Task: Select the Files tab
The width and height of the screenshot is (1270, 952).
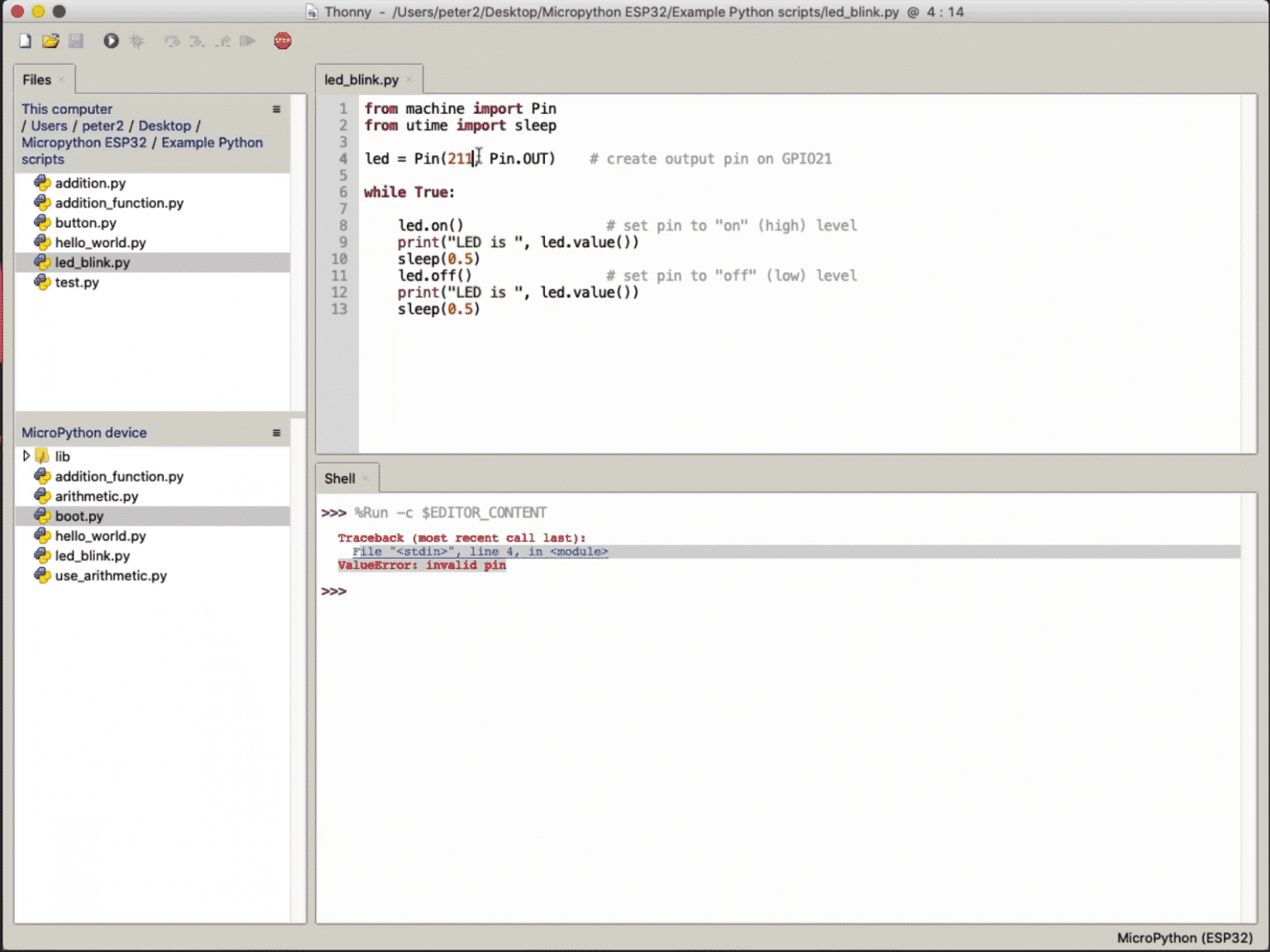Action: coord(37,79)
